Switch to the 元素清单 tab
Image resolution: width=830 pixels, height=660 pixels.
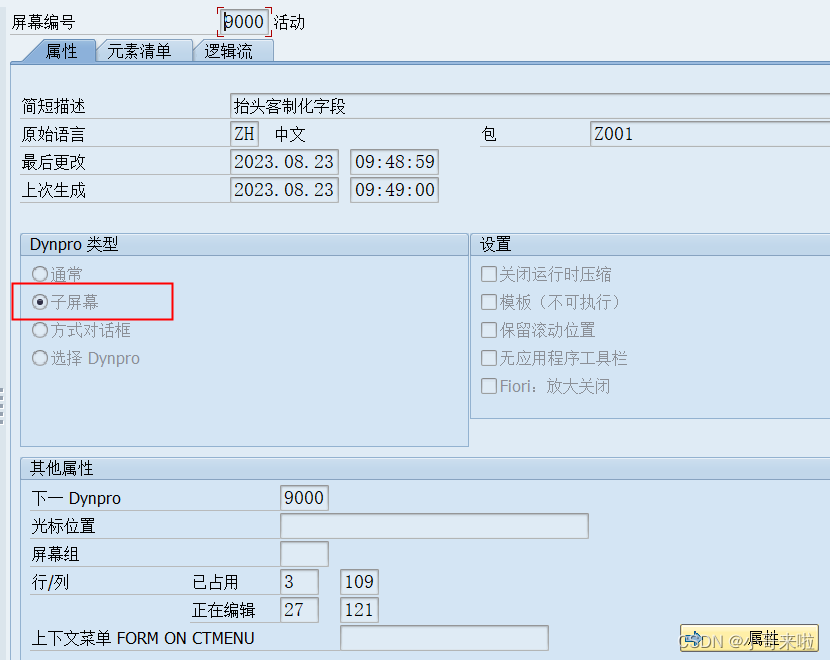click(x=143, y=50)
